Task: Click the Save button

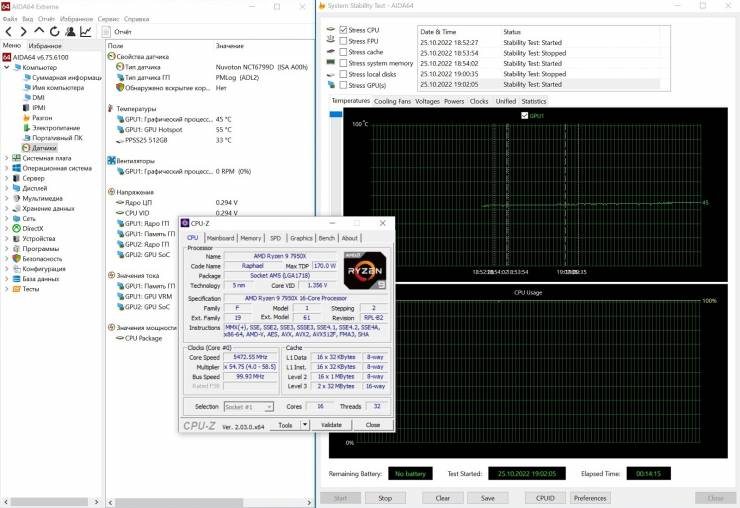Action: (488, 498)
